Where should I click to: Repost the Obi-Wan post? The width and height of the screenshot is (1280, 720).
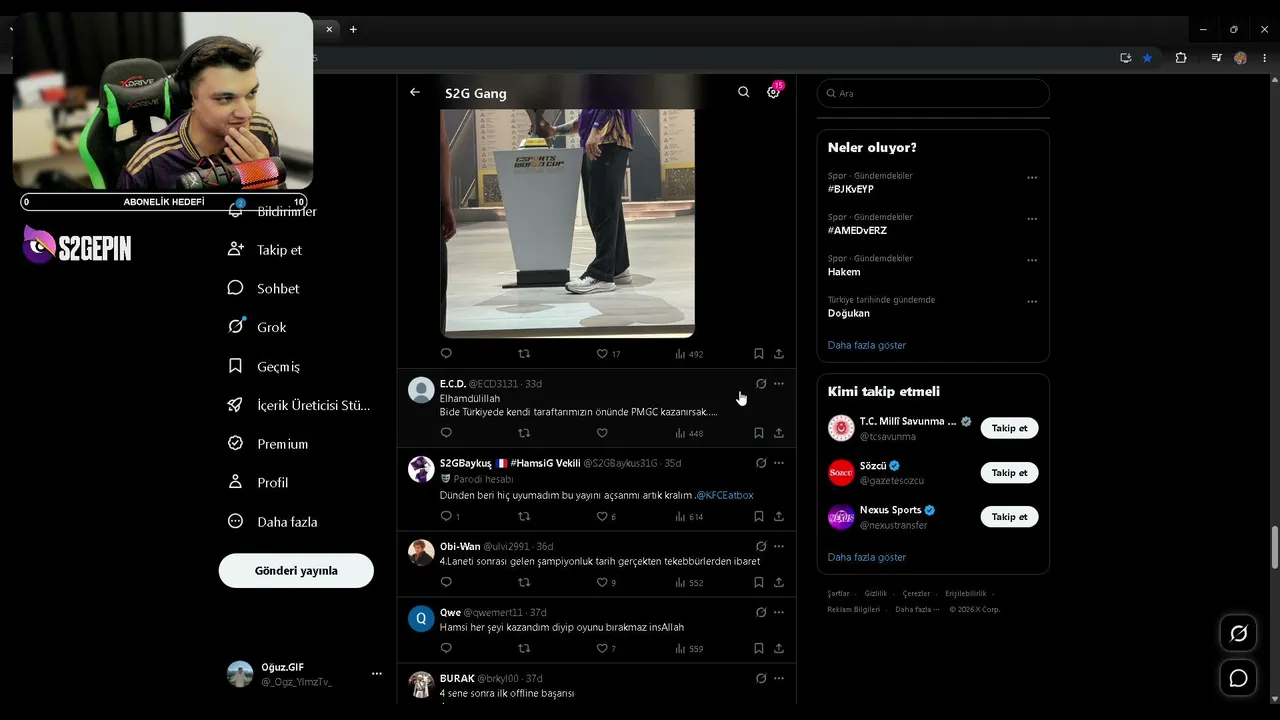click(524, 582)
